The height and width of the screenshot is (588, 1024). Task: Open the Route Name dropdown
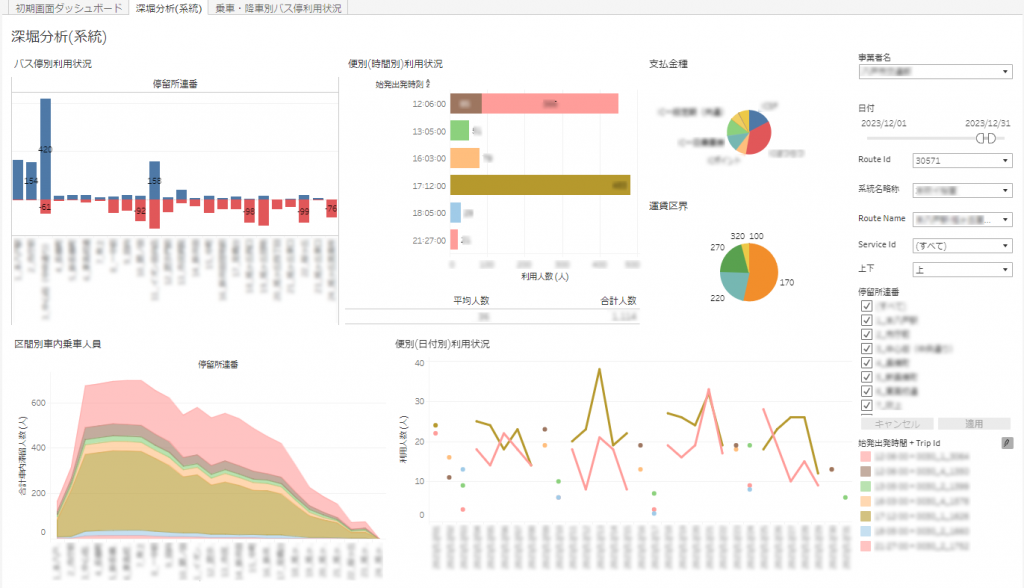963,220
